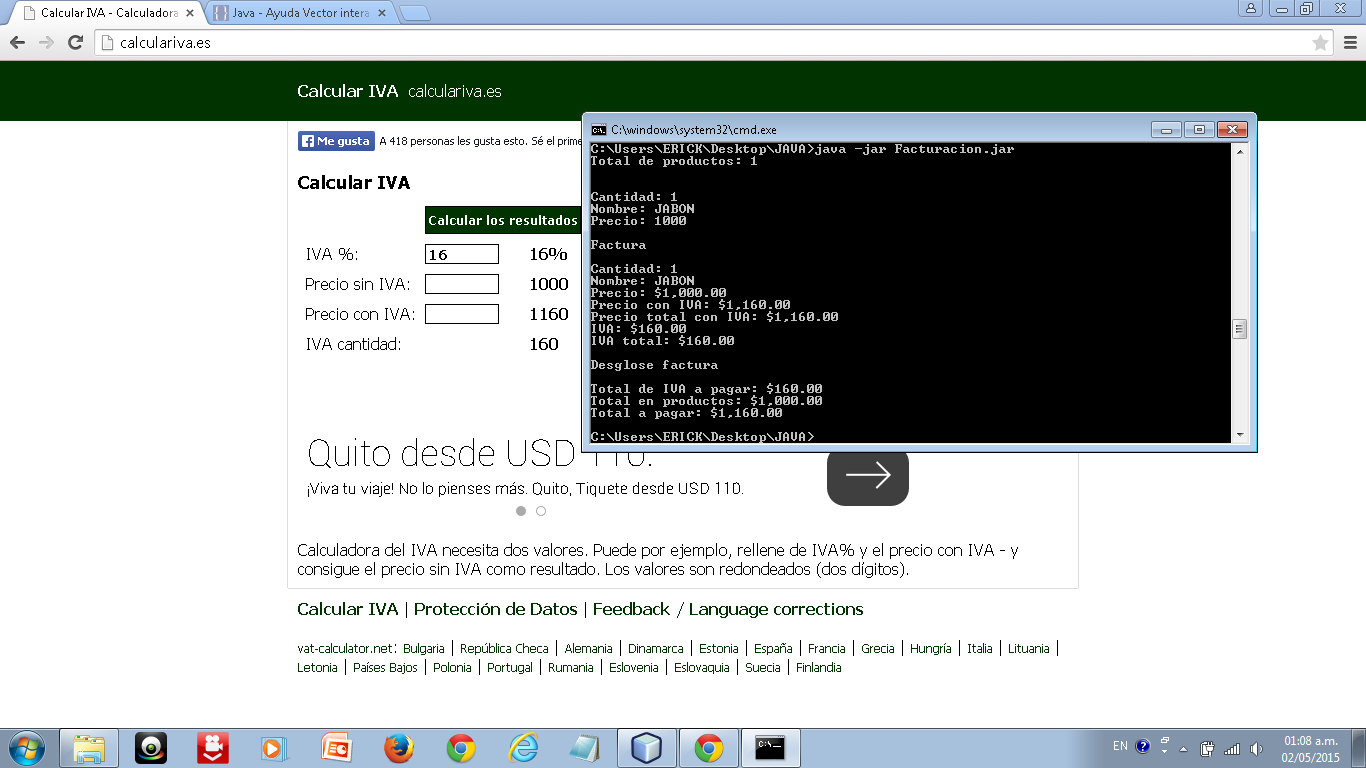Select the first ad carousel dot
Viewport: 1366px width, 768px height.
(521, 511)
